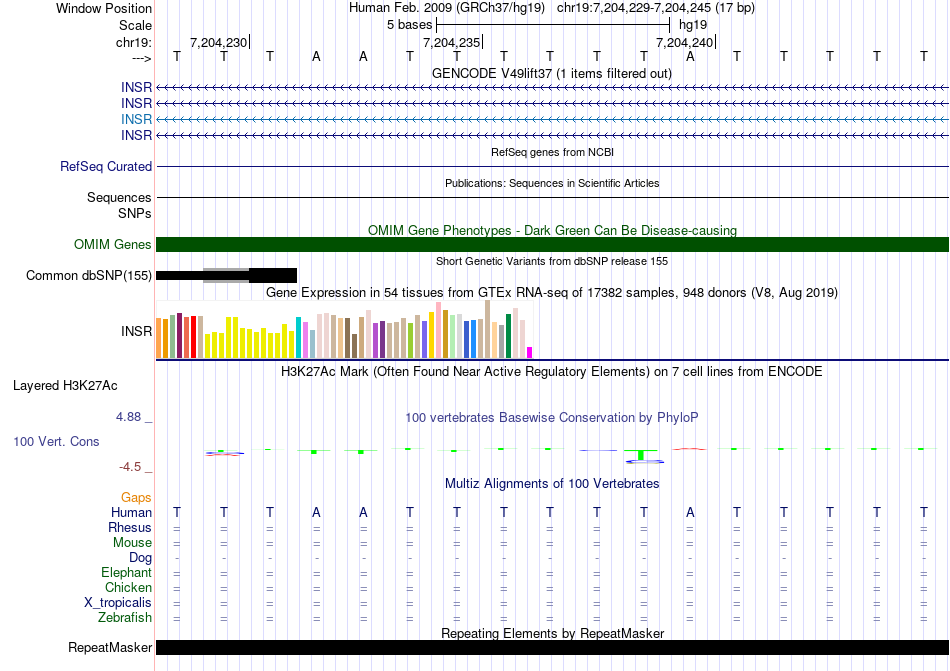Select the Zebrafish species label

click(x=125, y=618)
